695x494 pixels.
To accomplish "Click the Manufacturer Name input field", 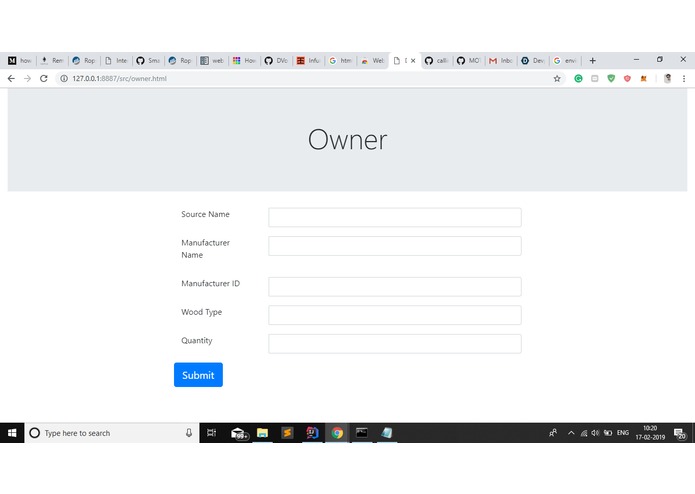I will (x=394, y=246).
